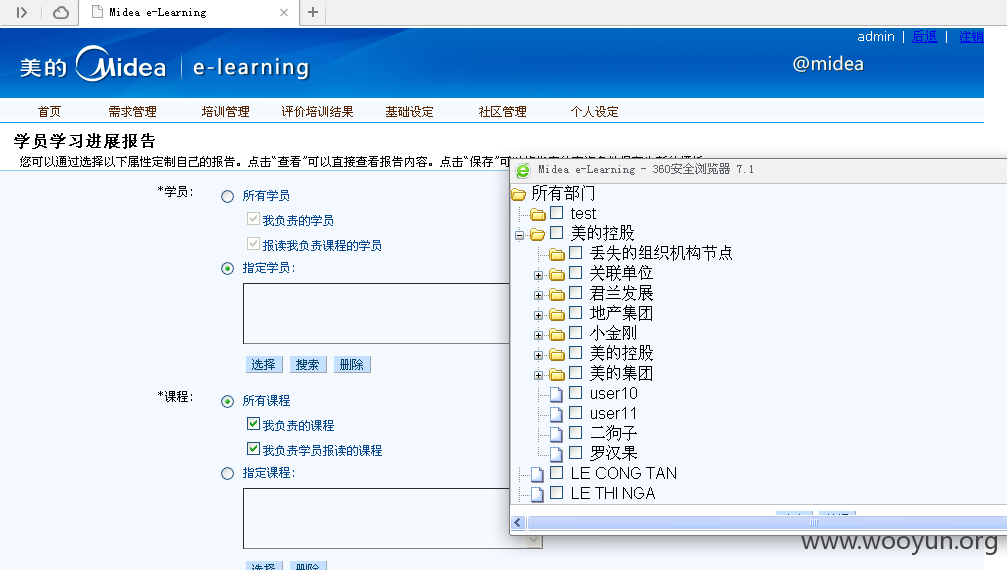This screenshot has width=1007, height=570.
Task: Select the LE THI NGA tree entry text
Action: tap(613, 494)
